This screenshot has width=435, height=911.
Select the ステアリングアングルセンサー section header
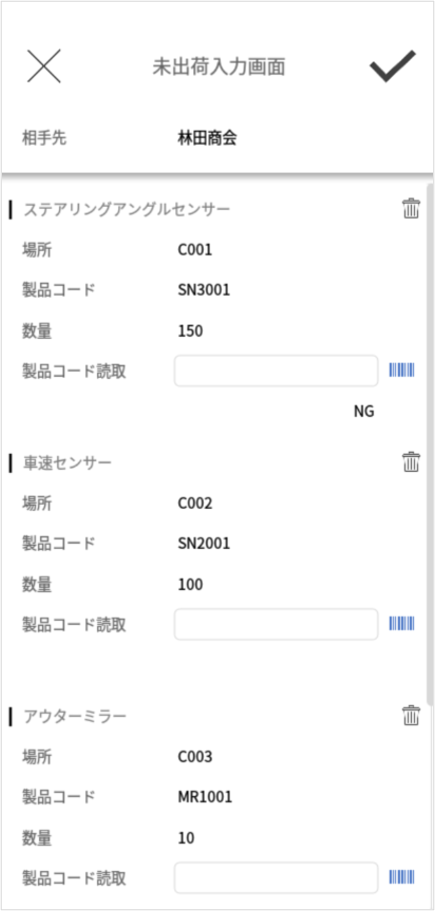pyautogui.click(x=126, y=209)
